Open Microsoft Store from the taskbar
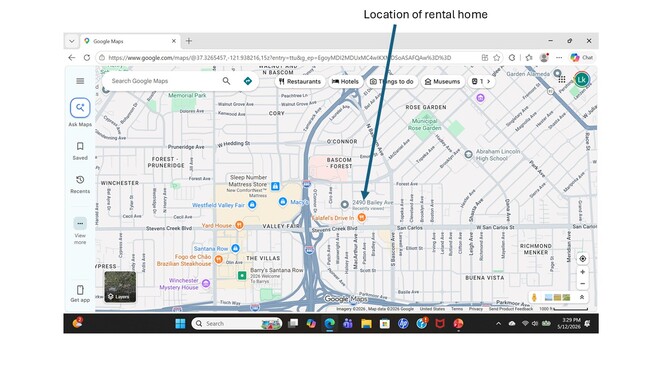This screenshot has height=366, width=650. click(385, 323)
